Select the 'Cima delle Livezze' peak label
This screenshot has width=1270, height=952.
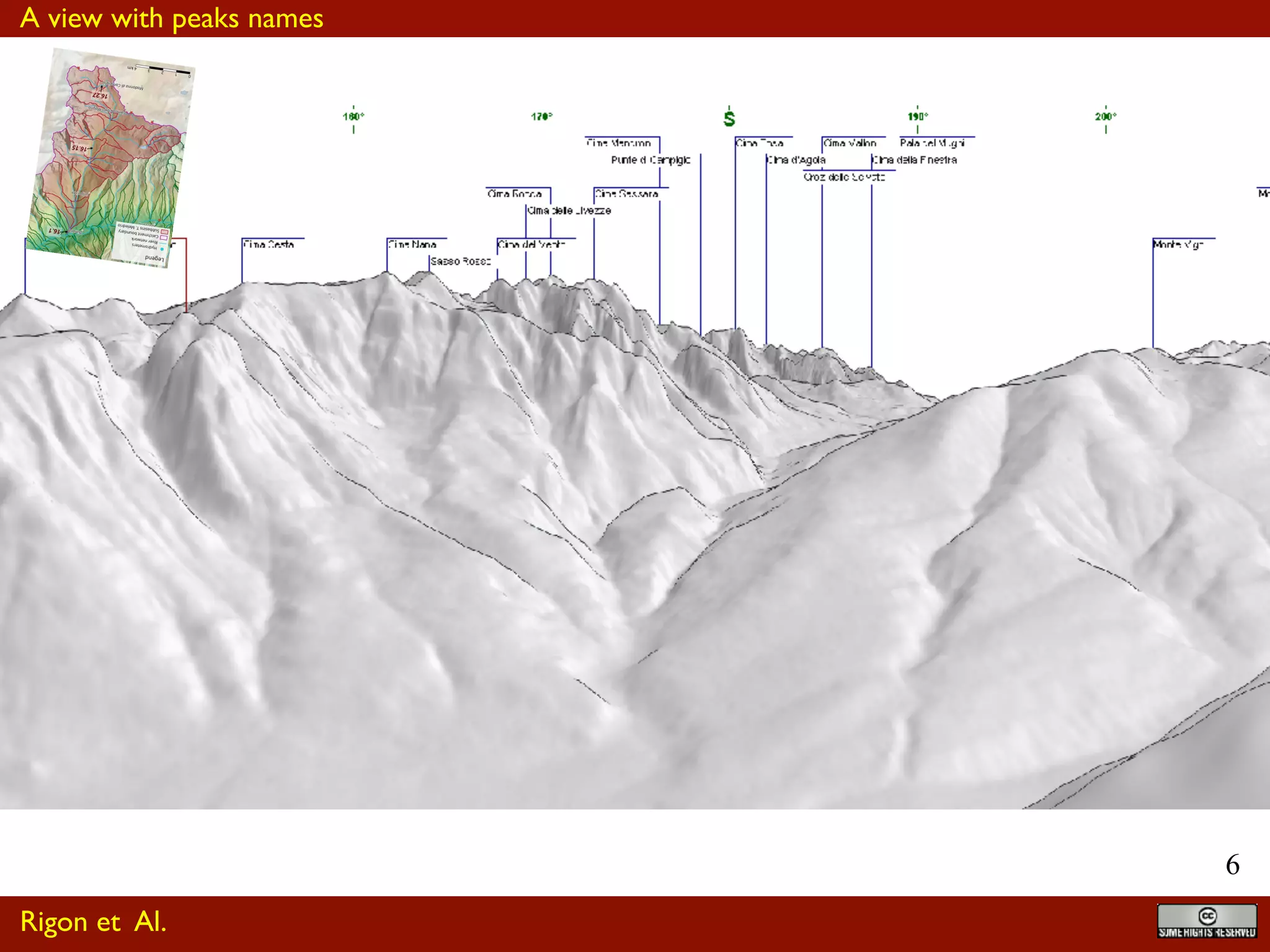569,211
